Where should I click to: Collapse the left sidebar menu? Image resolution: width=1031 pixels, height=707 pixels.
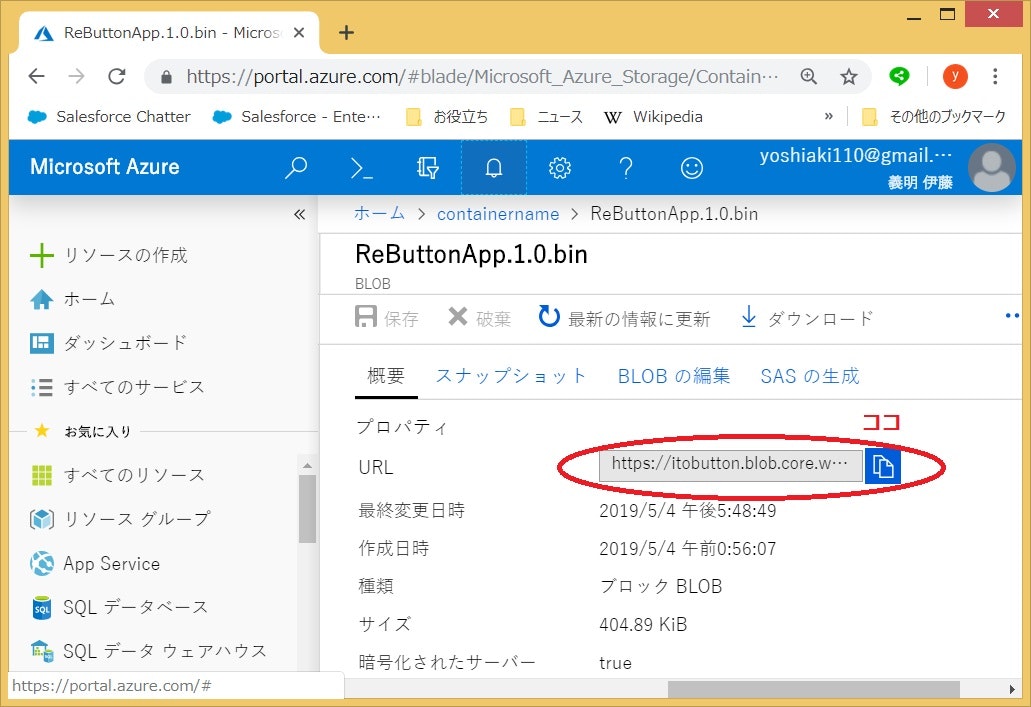tap(299, 214)
